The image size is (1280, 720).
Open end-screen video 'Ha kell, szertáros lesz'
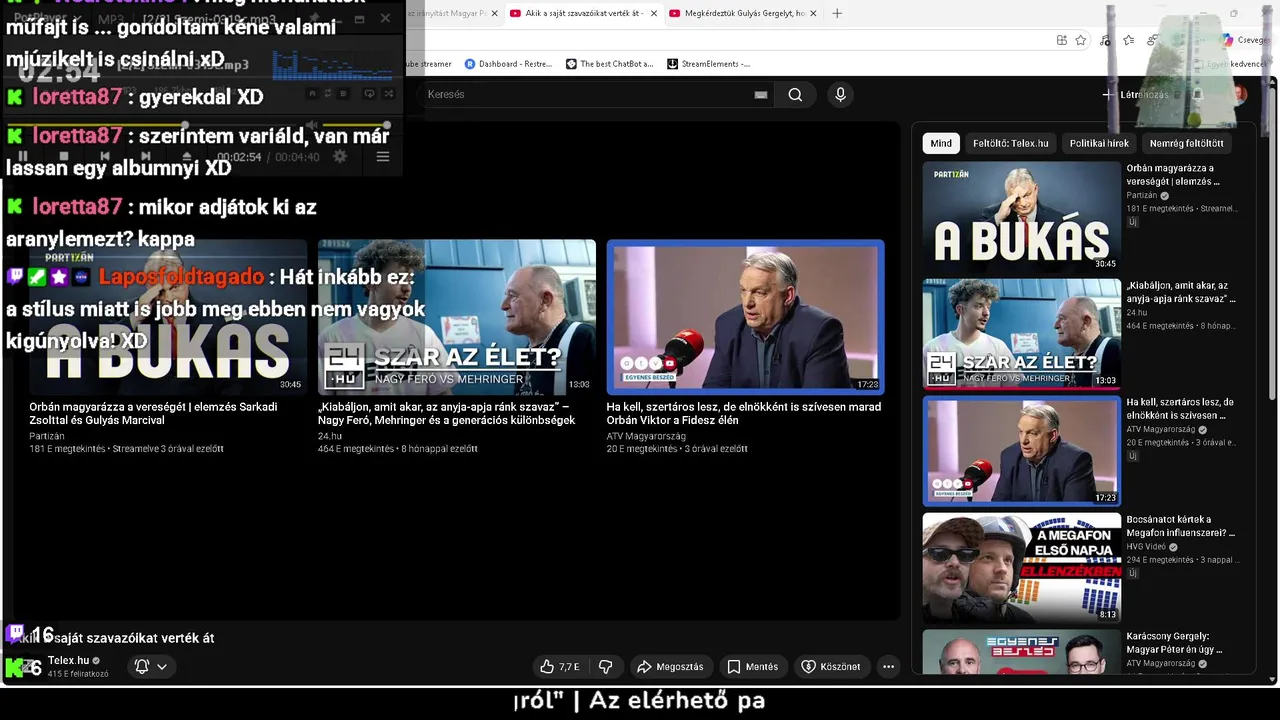coord(745,317)
